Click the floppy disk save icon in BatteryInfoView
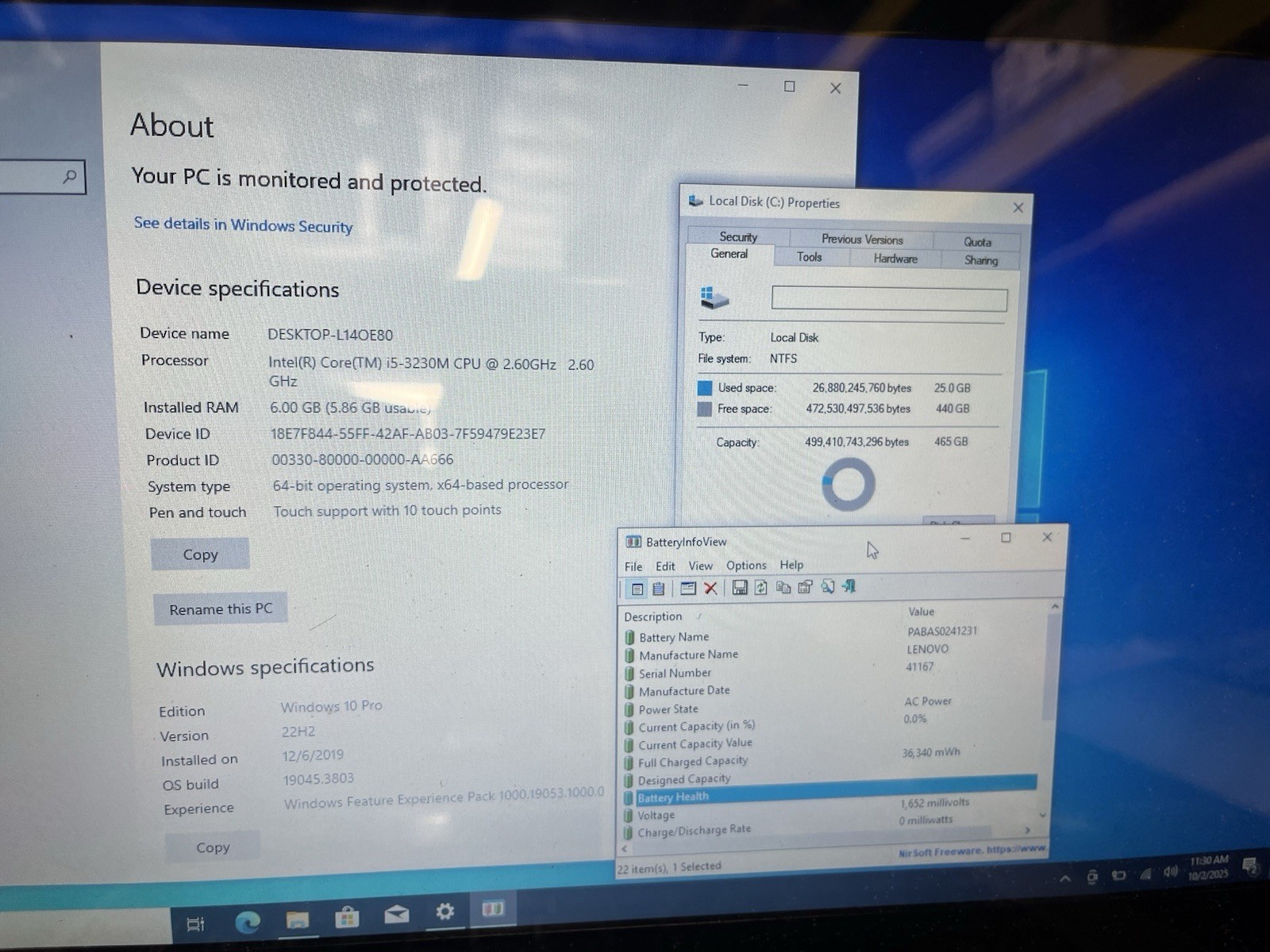The image size is (1270, 952). (740, 588)
